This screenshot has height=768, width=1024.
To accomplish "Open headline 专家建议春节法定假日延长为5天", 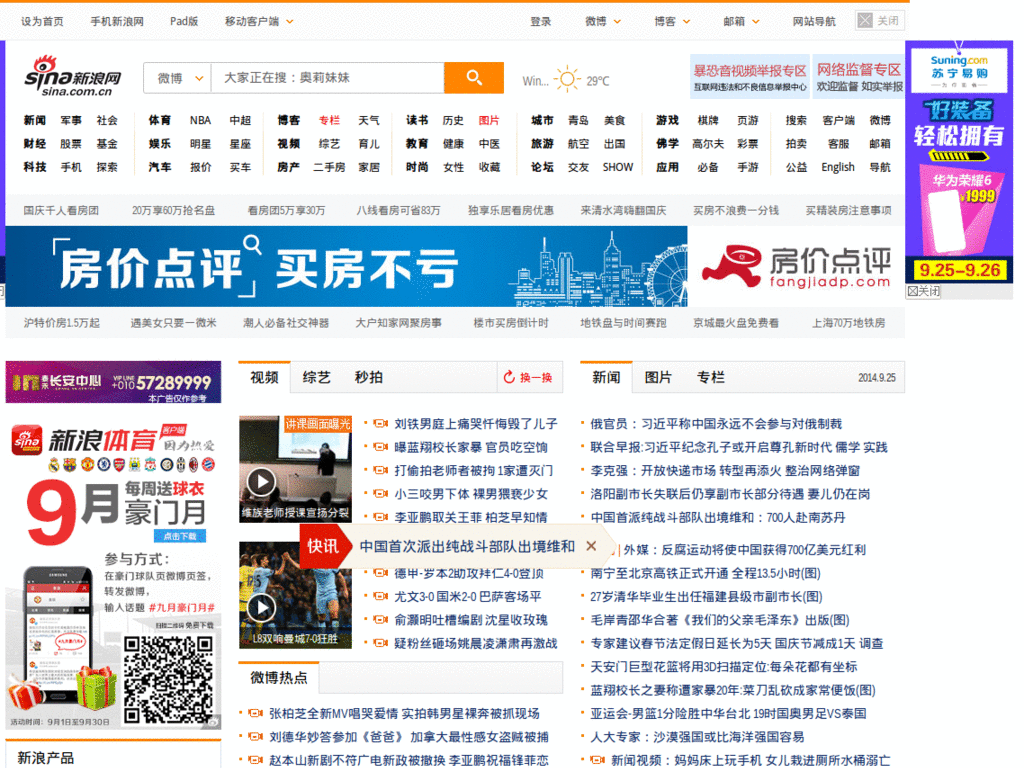I will tap(736, 643).
